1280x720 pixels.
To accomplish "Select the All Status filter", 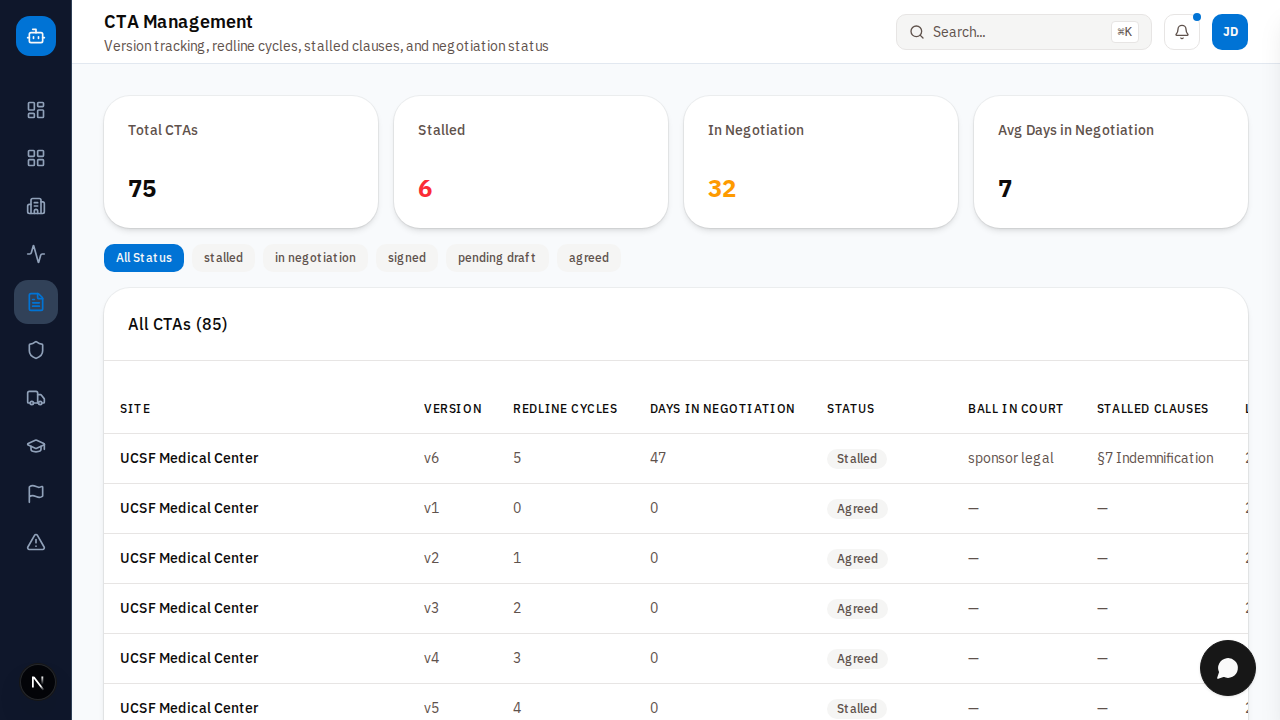I will pos(144,258).
